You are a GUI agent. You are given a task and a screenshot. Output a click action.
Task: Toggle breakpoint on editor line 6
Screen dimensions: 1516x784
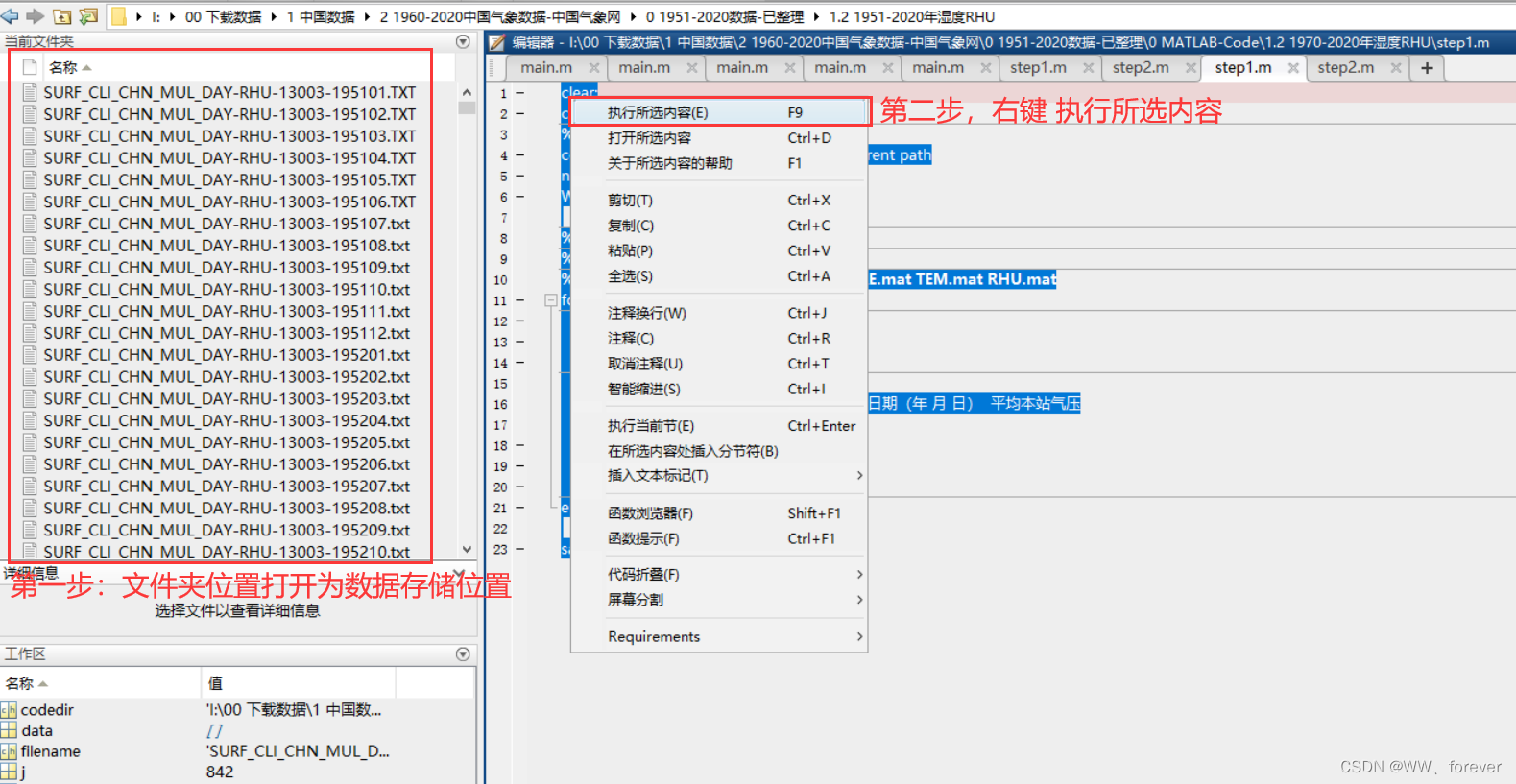pos(520,197)
